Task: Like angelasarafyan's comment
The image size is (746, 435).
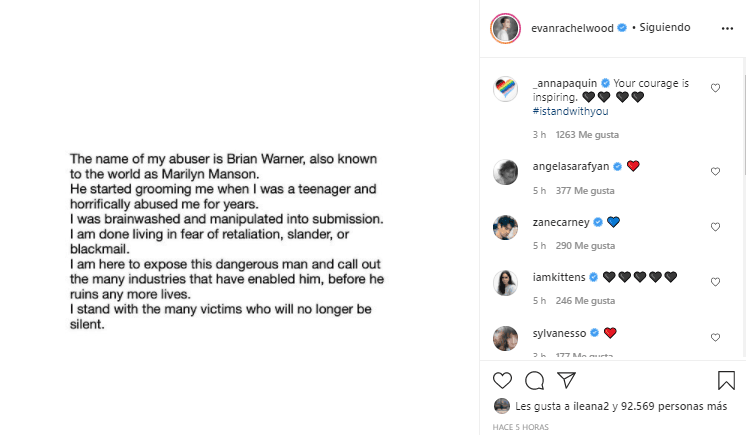Action: coord(715,171)
